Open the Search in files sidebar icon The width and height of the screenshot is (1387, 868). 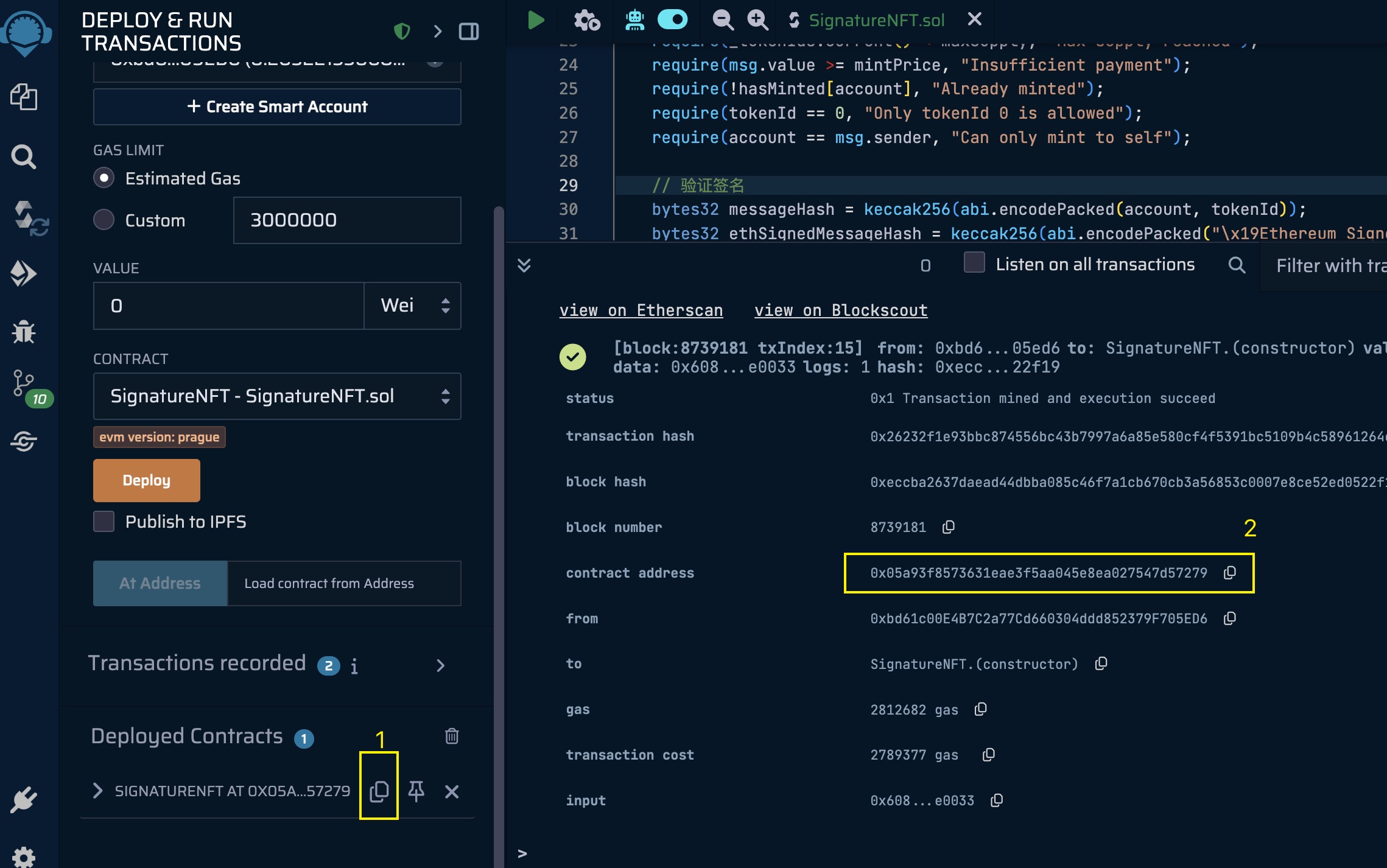pos(24,156)
